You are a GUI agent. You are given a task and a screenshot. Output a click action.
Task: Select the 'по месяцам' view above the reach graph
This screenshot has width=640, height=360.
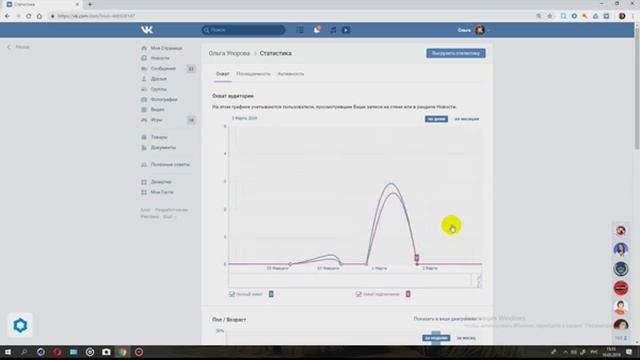(x=467, y=119)
